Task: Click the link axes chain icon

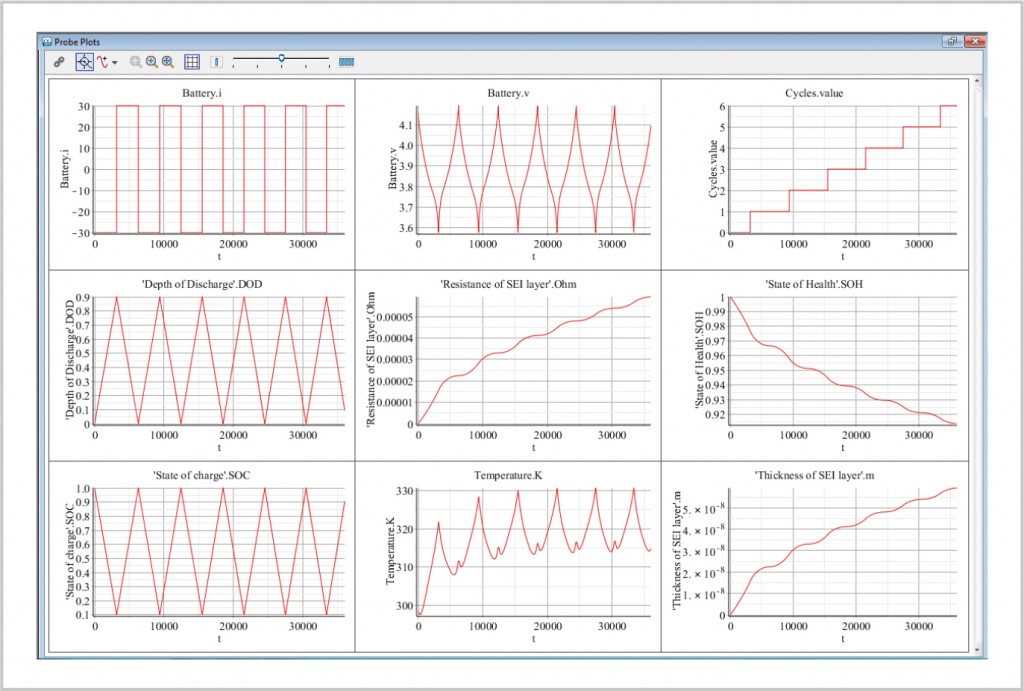Action: (x=59, y=62)
